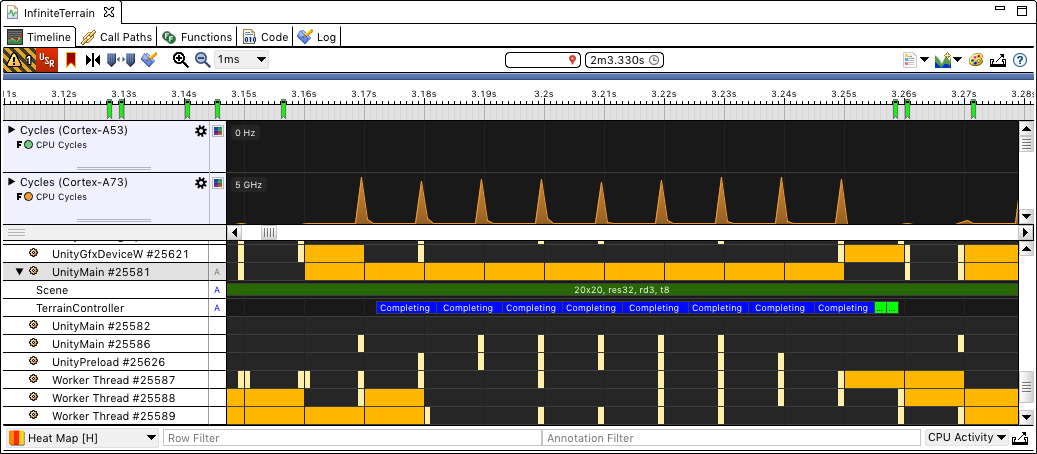Click the 2m3.330s duration field
Image resolution: width=1037 pixels, height=454 pixels.
(624, 60)
